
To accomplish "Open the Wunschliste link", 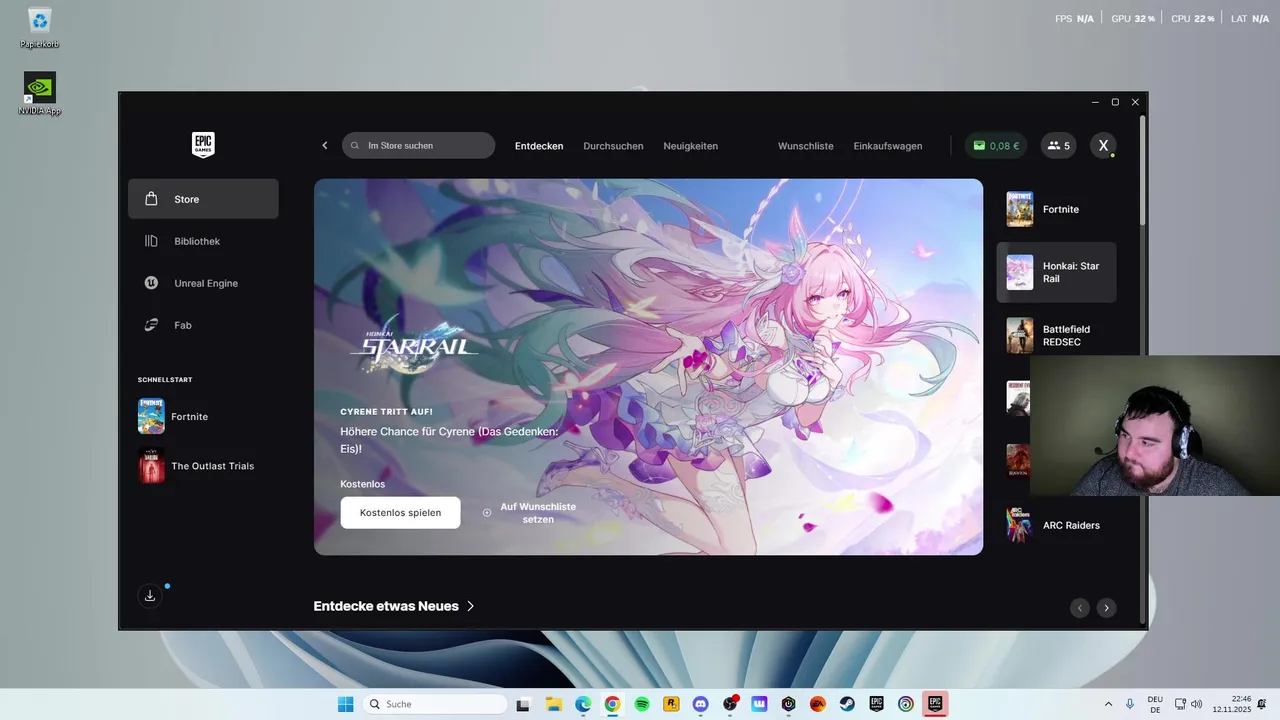I will pos(806,146).
